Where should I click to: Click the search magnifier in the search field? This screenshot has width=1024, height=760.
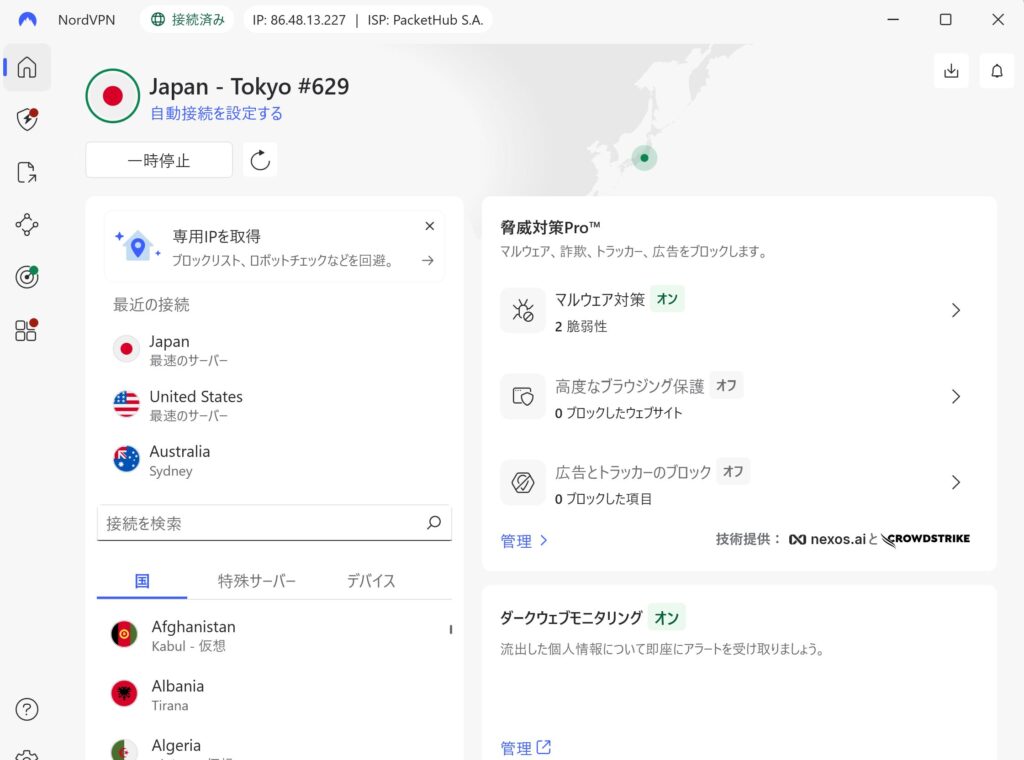pos(434,523)
